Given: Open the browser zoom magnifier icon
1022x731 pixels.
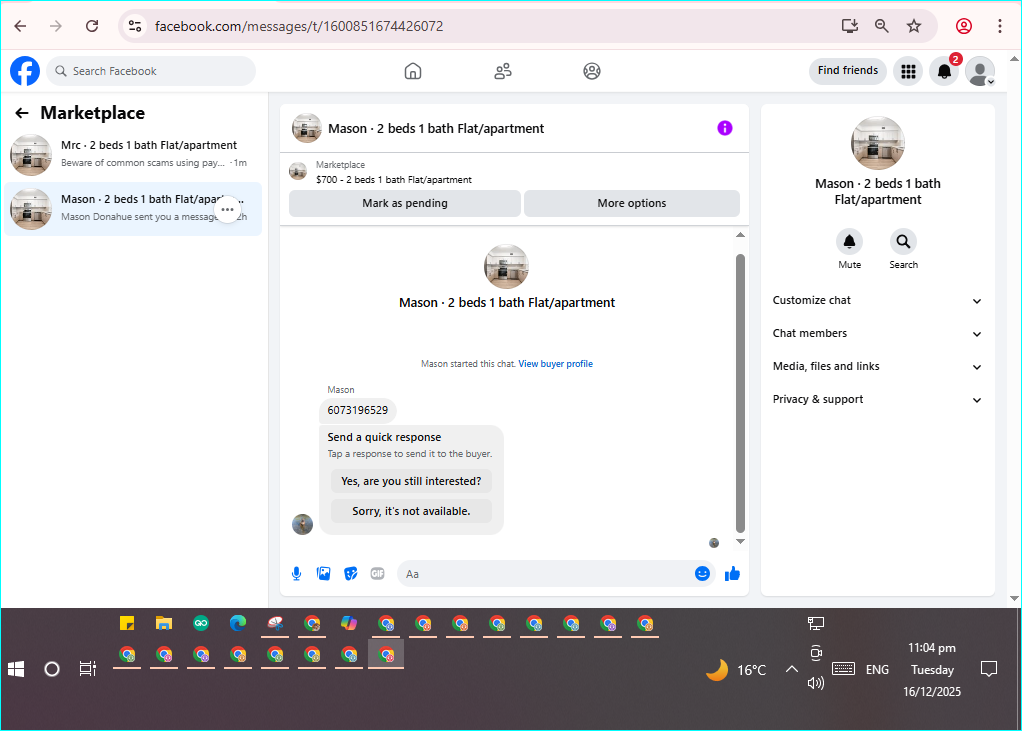Looking at the screenshot, I should click(x=881, y=26).
